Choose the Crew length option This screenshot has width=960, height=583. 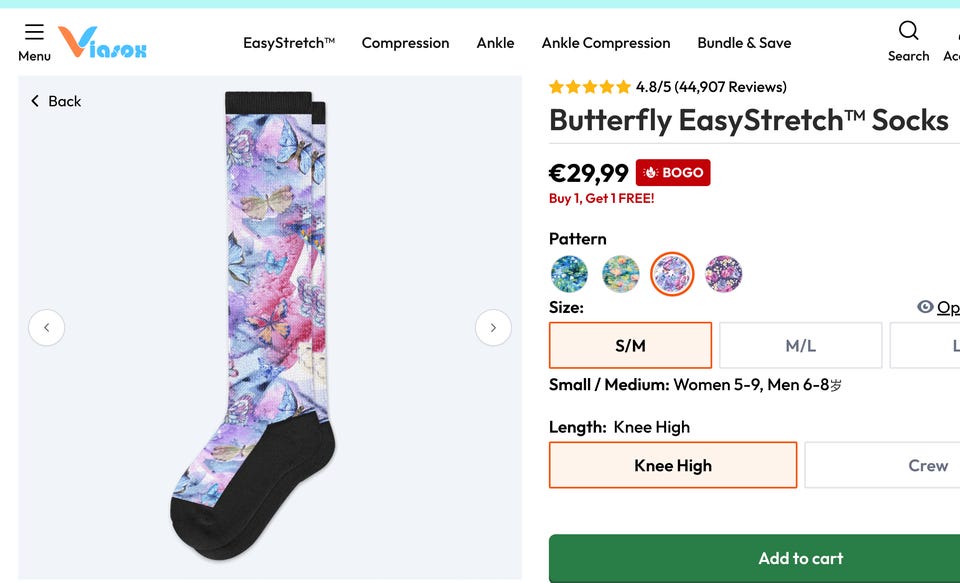(900, 465)
